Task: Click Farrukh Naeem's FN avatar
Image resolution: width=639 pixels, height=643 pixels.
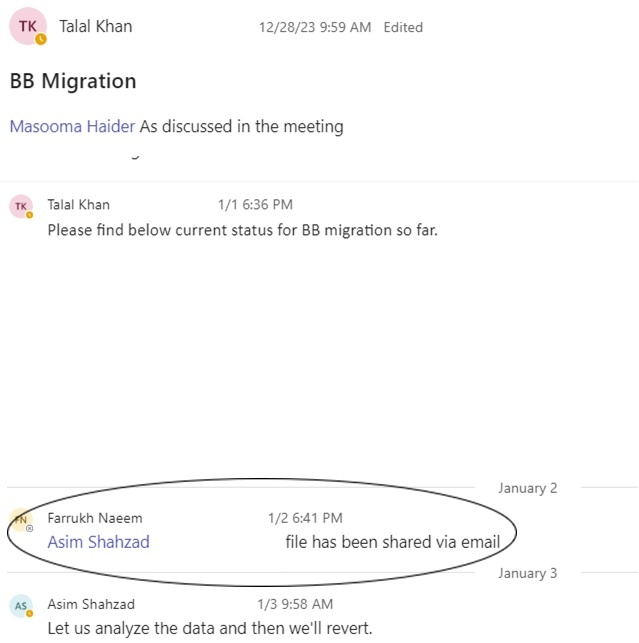Action: 21,520
